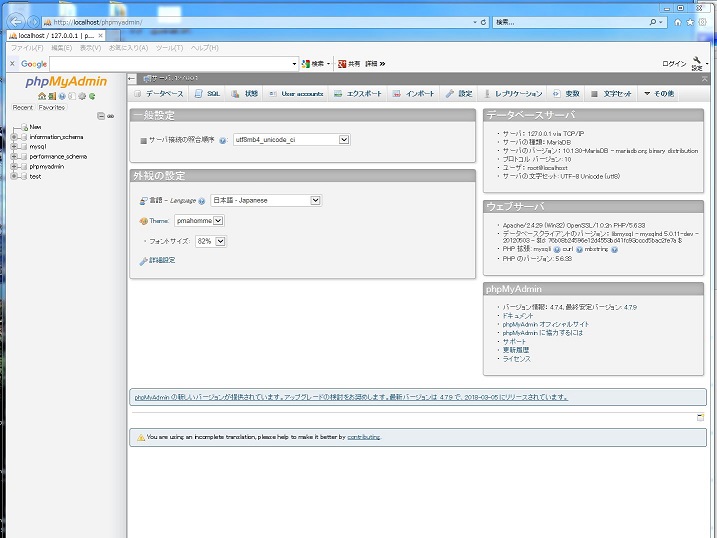This screenshot has height=538, width=717.
Task: Click the phpMyAdmin home icon in sidebar
Action: click(41, 96)
